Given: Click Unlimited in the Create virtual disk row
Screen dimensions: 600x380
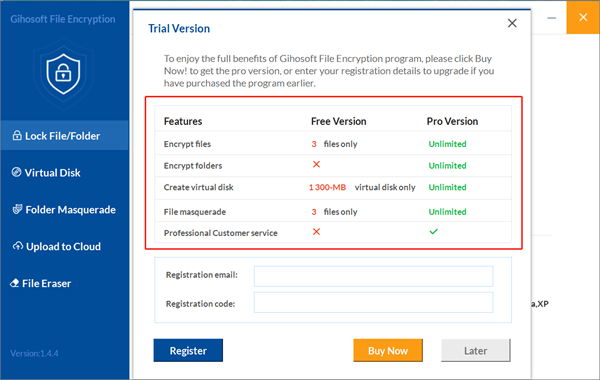Looking at the screenshot, I should (x=447, y=187).
